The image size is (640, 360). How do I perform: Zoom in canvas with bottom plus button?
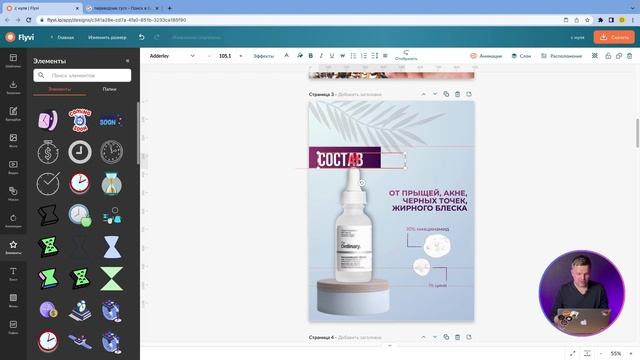[x=631, y=353]
